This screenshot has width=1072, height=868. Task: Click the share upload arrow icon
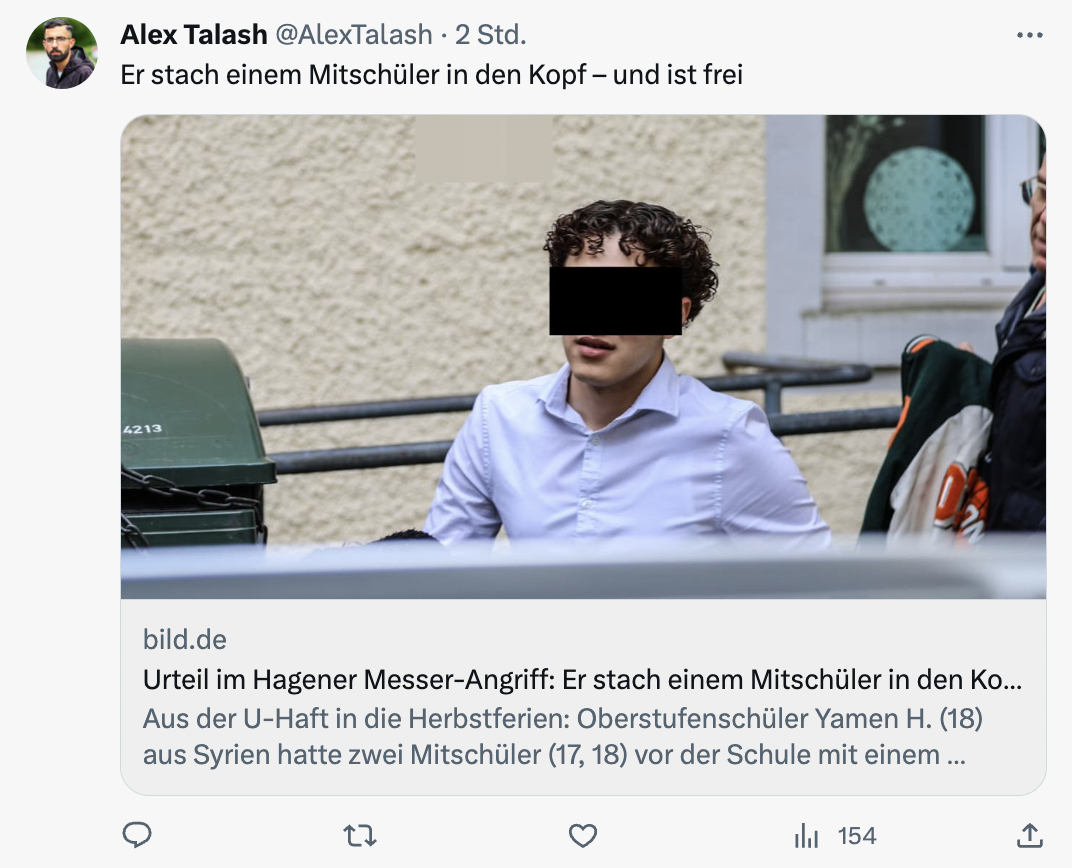click(1030, 835)
